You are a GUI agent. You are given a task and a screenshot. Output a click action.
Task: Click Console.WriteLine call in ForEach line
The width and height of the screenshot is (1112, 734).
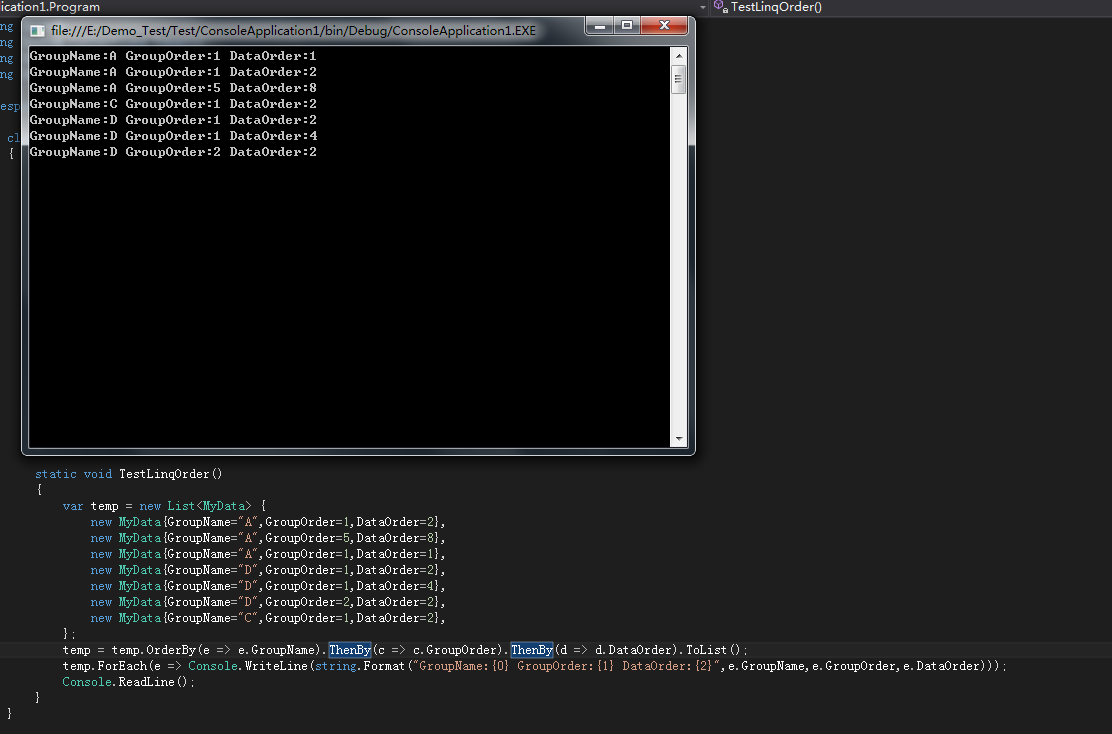[x=248, y=666]
